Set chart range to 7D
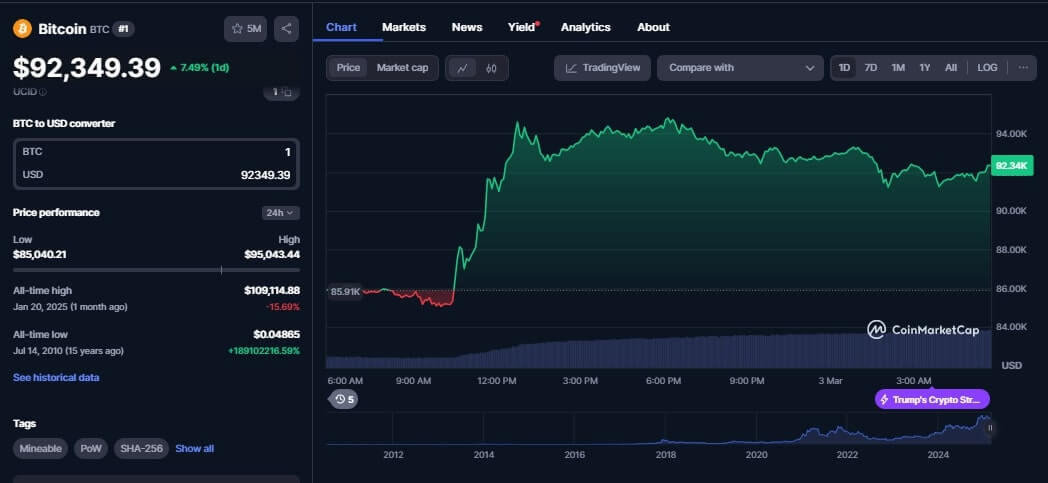 pos(870,67)
